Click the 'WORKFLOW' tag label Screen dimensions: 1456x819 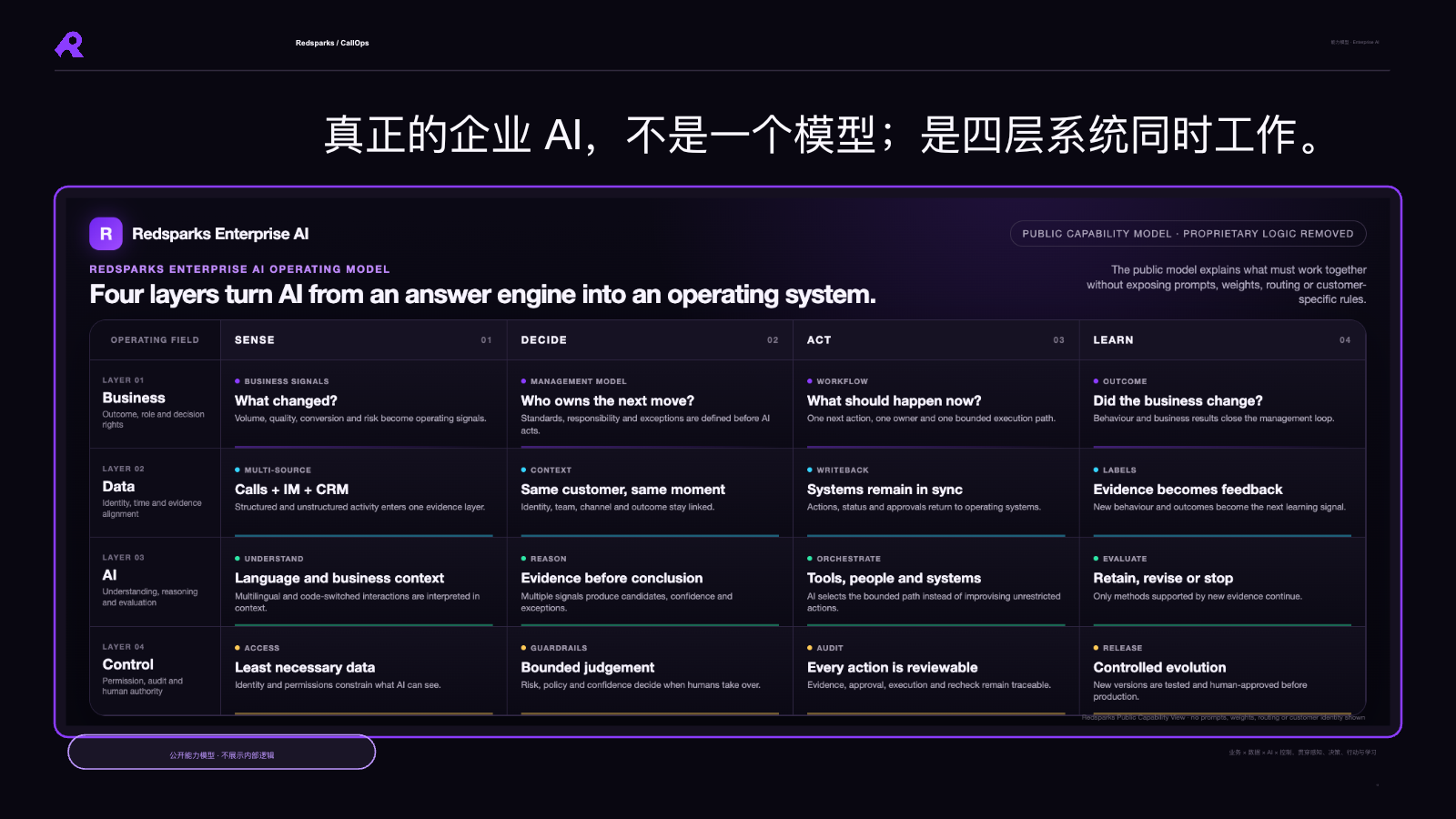click(x=843, y=381)
